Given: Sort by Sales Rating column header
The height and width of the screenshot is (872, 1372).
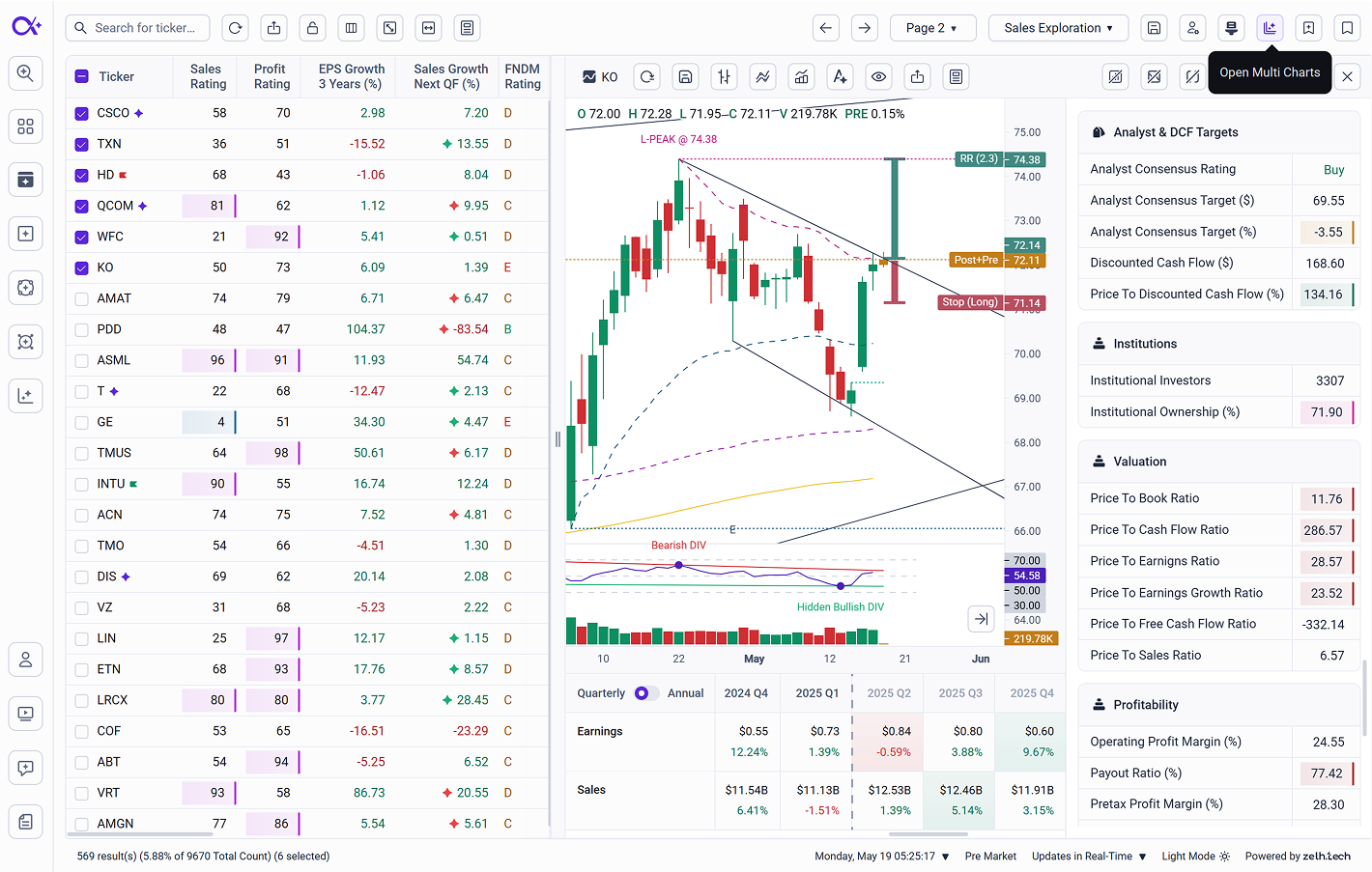Looking at the screenshot, I should (207, 76).
